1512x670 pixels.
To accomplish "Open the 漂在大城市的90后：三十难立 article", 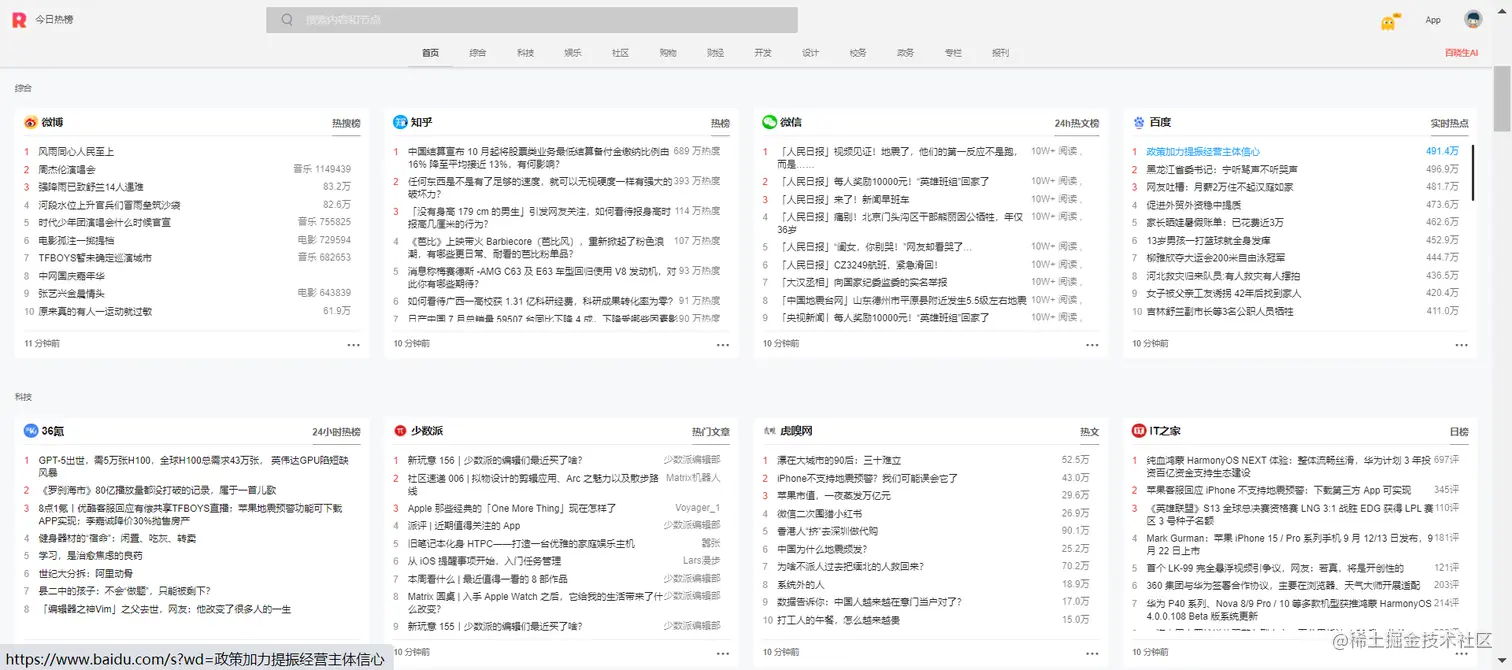I will 839,460.
